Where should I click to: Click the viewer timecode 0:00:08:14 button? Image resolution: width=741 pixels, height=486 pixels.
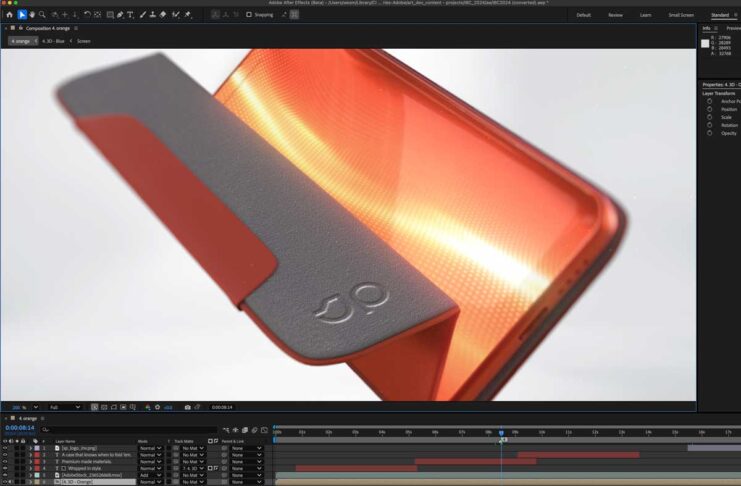tap(222, 407)
